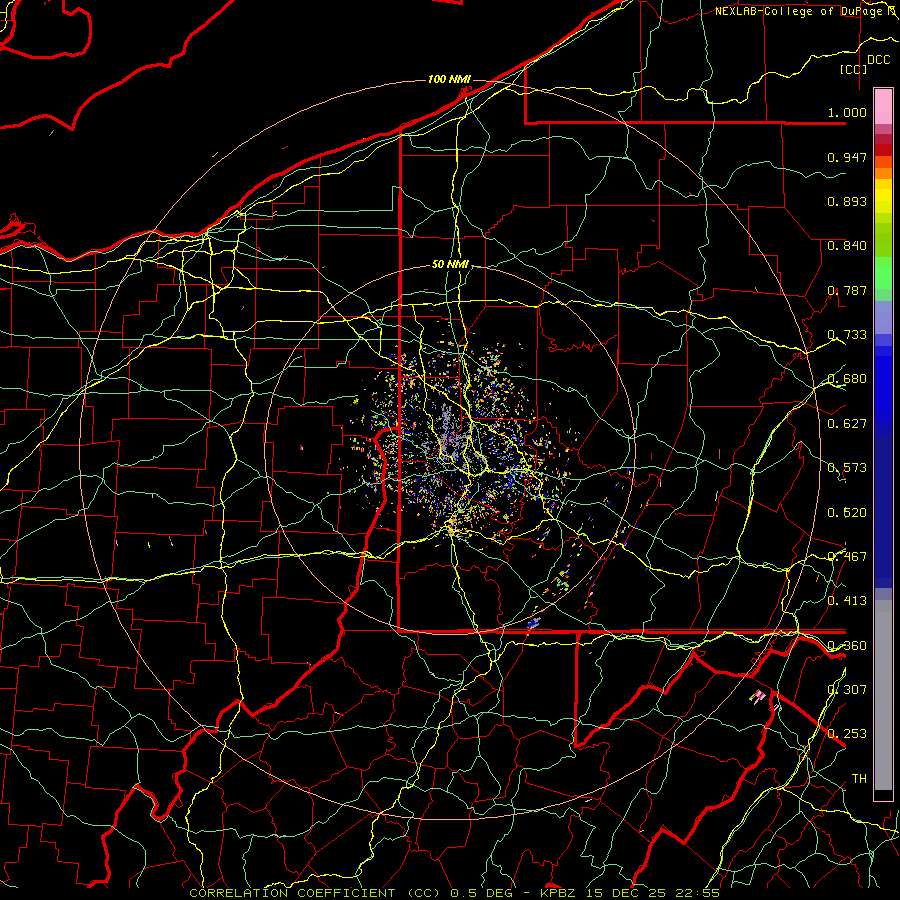Screen dimensions: 900x900
Task: Pick the periwinkle segment of color bar
Action: (883, 317)
